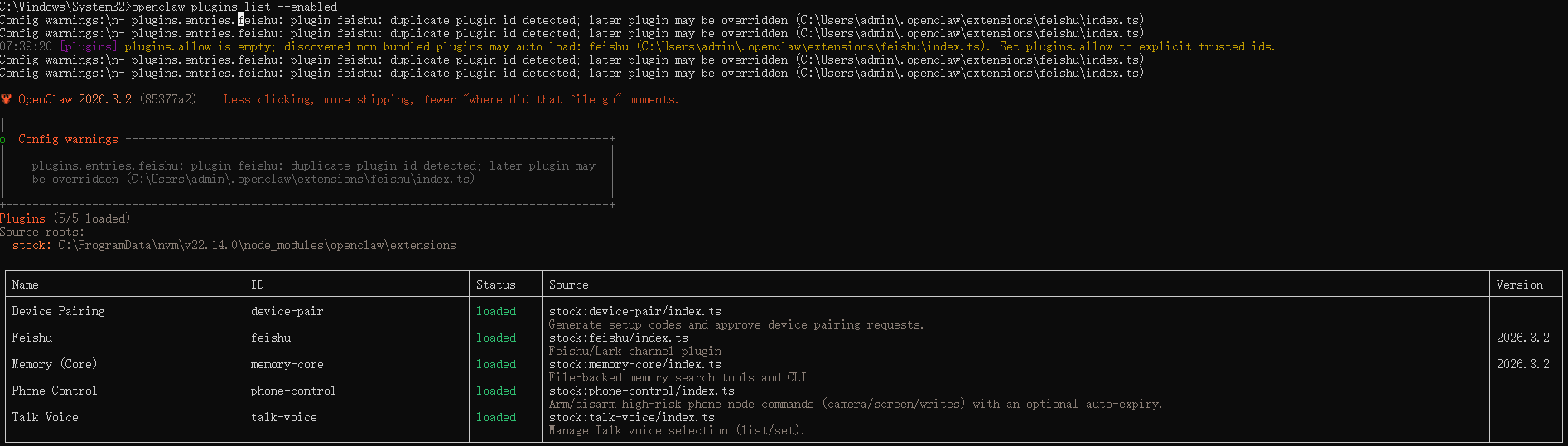Click the 'phone-control' ID cell
The width and height of the screenshot is (1568, 446).
[x=293, y=391]
